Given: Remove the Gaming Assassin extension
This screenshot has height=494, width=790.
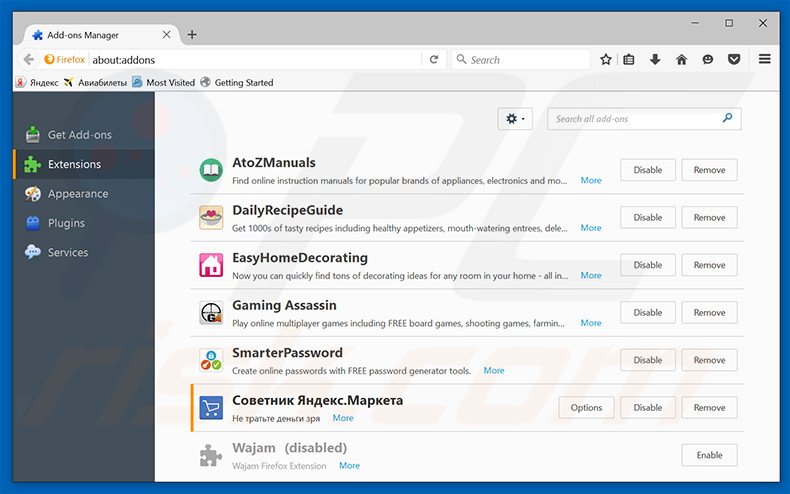Looking at the screenshot, I should pyautogui.click(x=709, y=313).
